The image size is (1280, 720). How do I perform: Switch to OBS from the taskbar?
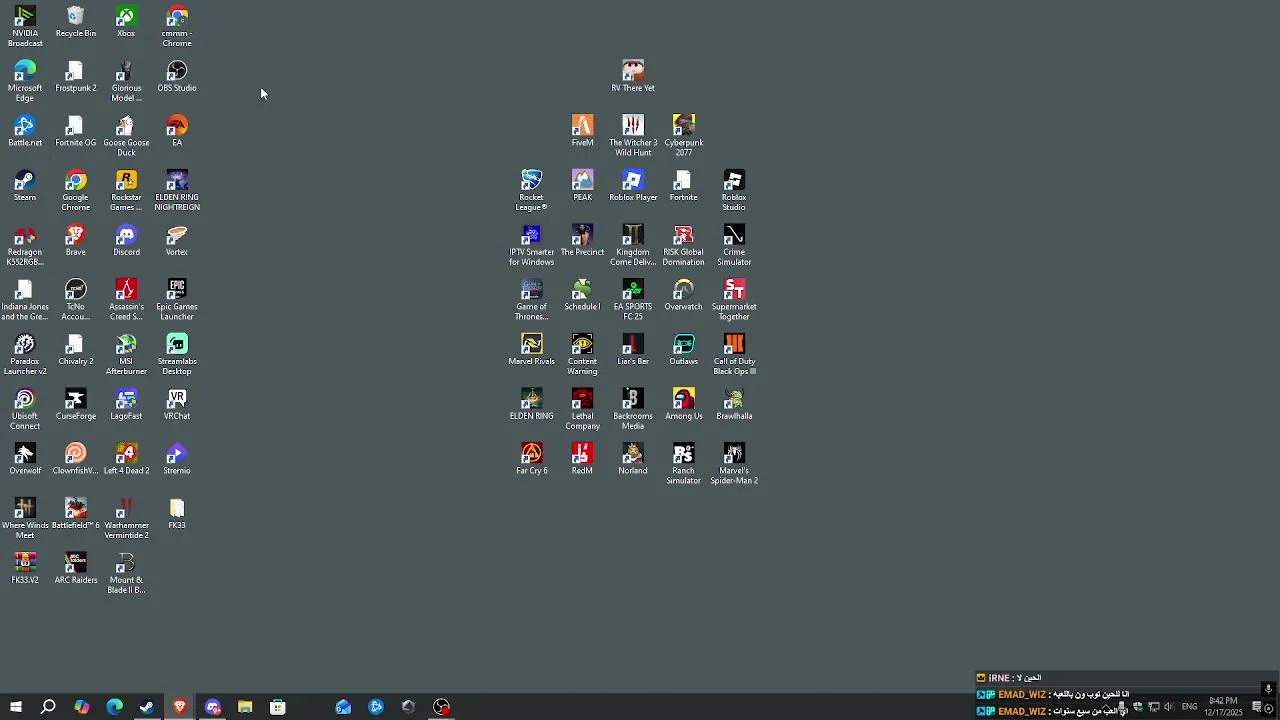[442, 707]
